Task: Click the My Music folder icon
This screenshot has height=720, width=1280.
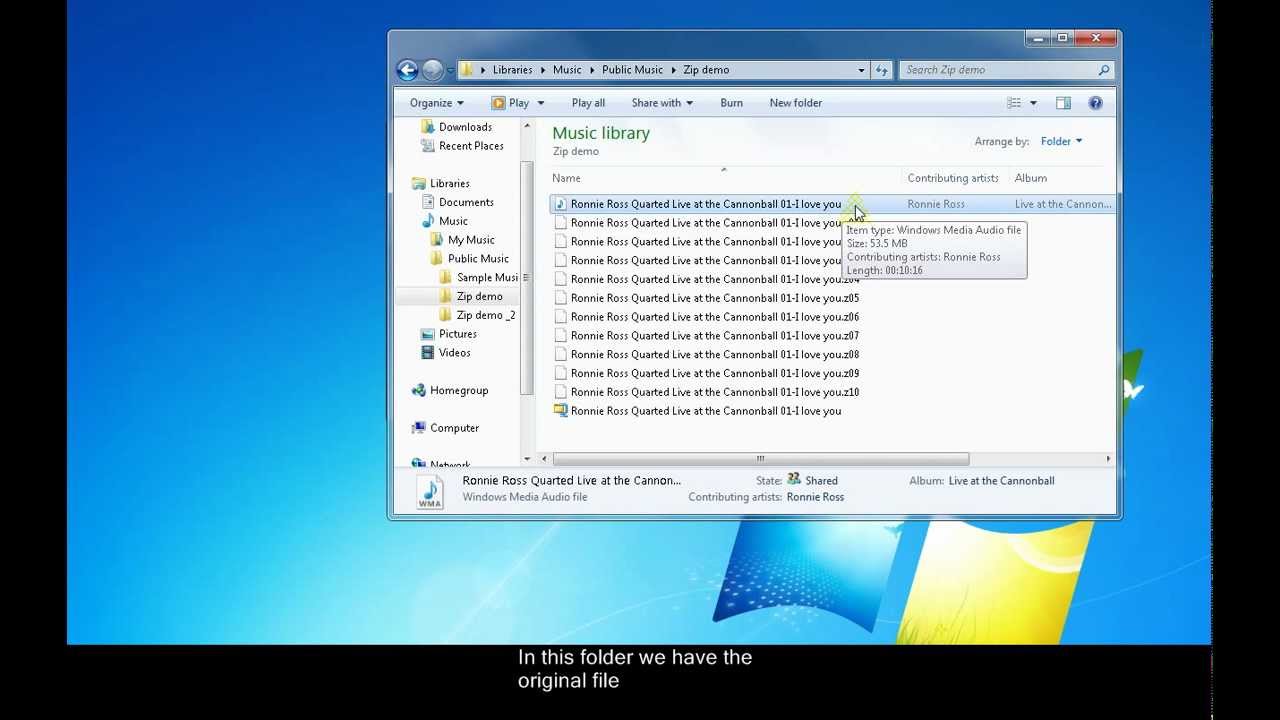Action: click(437, 240)
